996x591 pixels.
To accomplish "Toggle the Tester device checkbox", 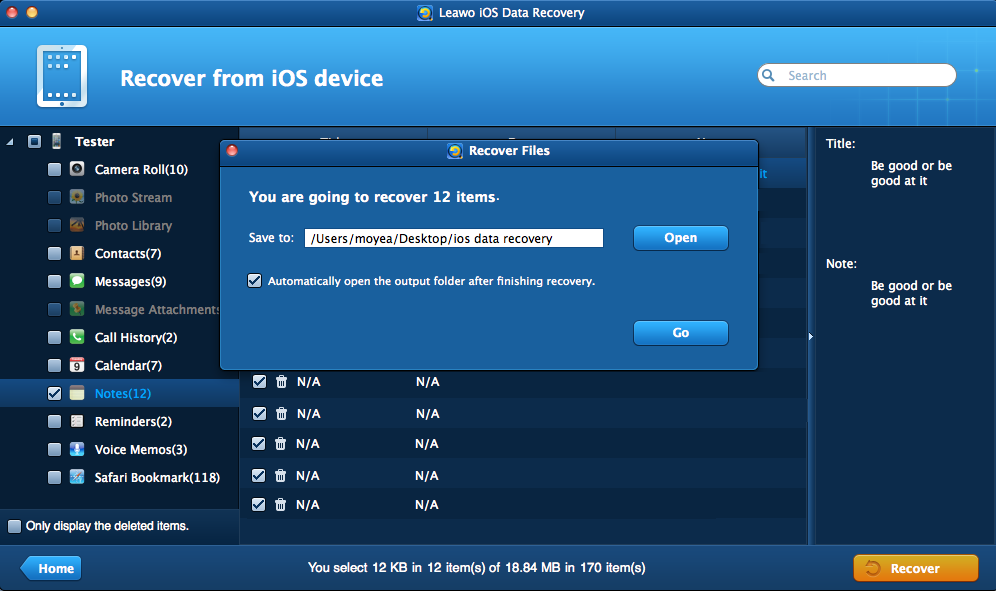I will (34, 141).
